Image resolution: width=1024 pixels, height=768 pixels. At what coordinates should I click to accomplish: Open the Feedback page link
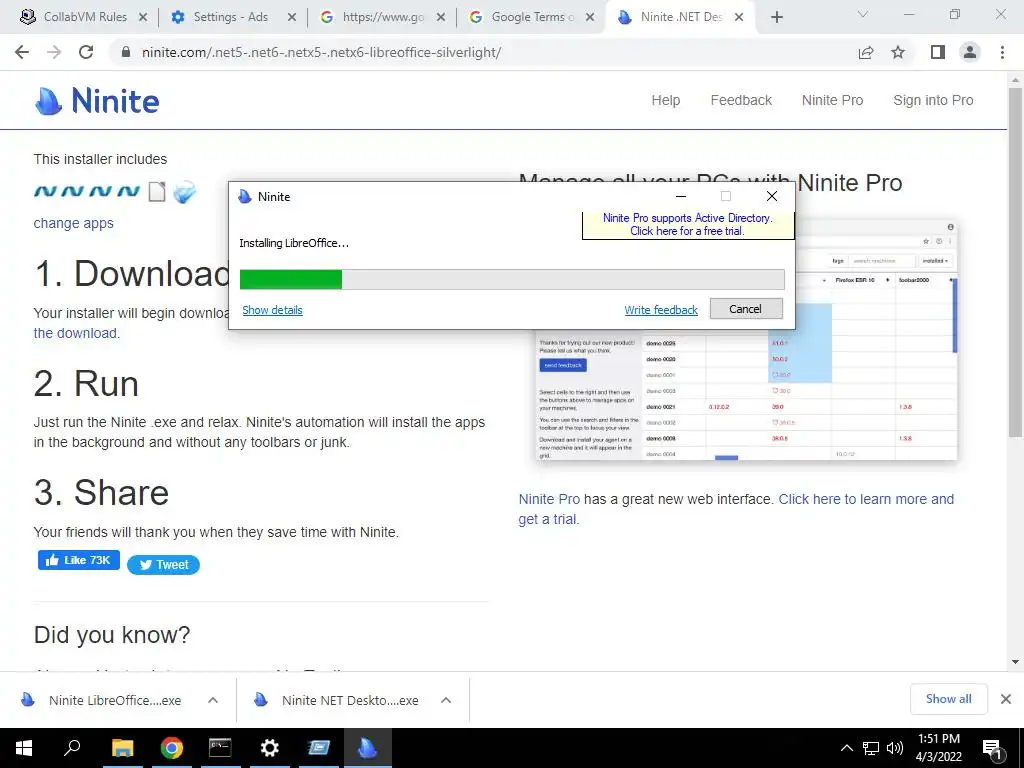click(741, 100)
